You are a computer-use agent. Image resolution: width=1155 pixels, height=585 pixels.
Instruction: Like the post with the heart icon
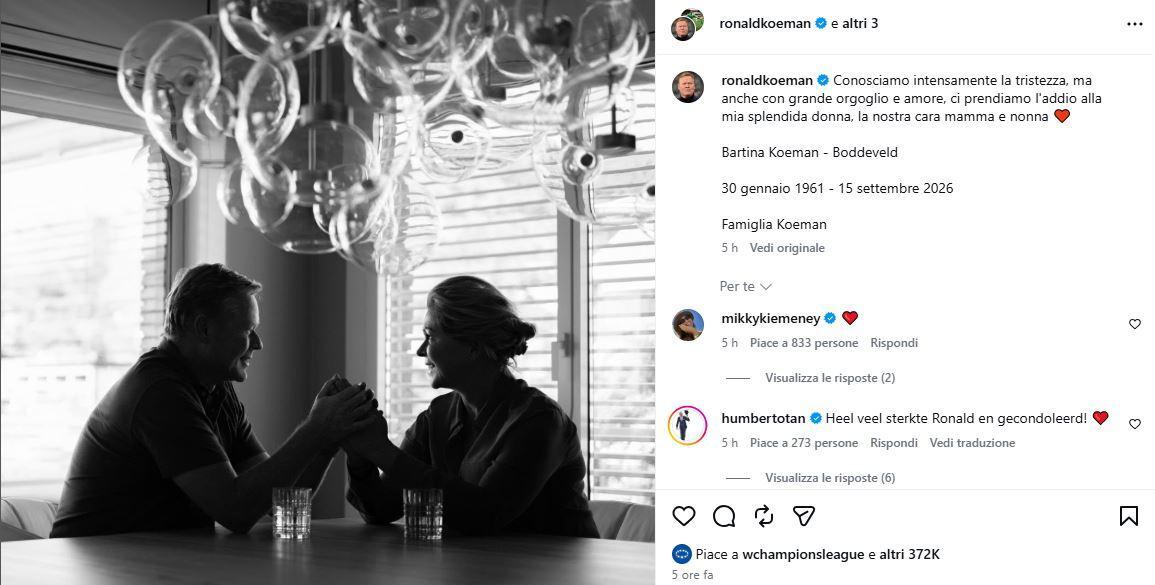[684, 516]
